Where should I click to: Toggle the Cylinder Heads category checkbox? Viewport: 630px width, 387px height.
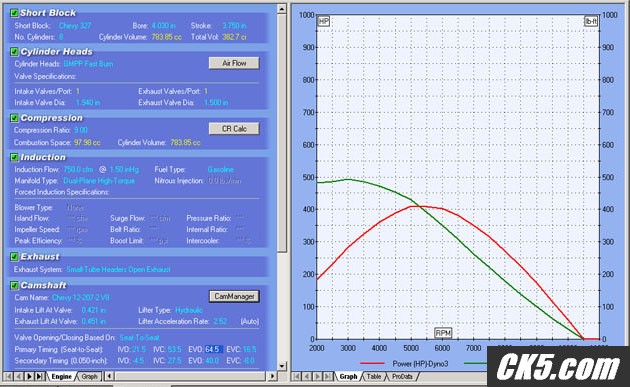pyautogui.click(x=14, y=51)
